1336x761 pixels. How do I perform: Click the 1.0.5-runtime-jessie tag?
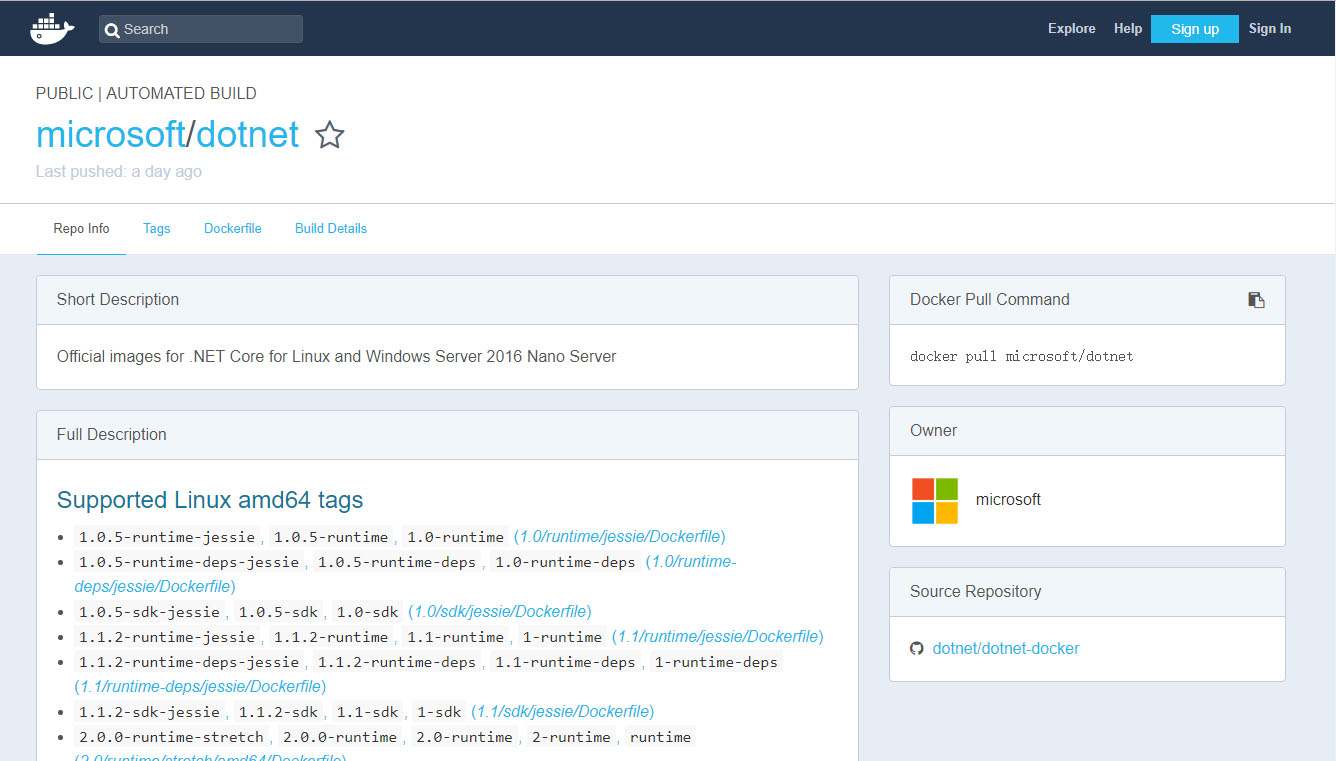pos(167,537)
